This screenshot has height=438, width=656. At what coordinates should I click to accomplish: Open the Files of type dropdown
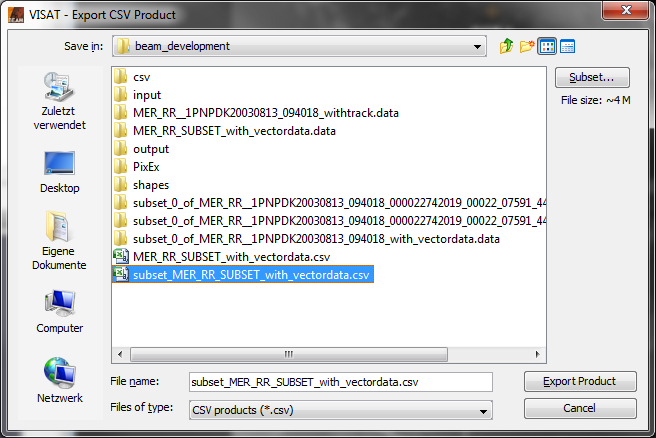coord(485,409)
